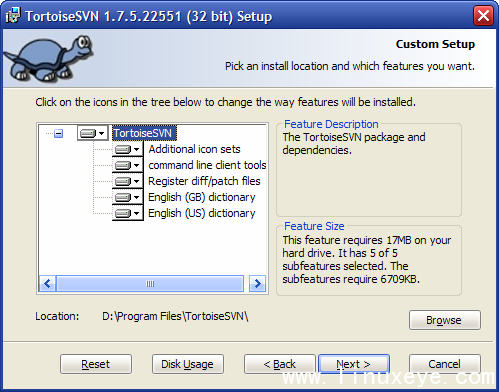The width and height of the screenshot is (499, 392).
Task: Cancel the TortoiseSVN setup
Action: pyautogui.click(x=445, y=364)
